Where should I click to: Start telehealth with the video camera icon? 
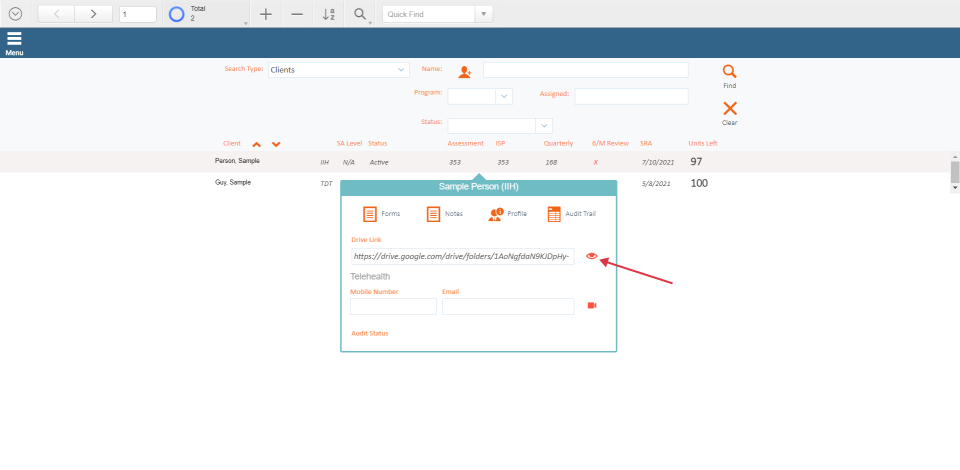[x=592, y=306]
